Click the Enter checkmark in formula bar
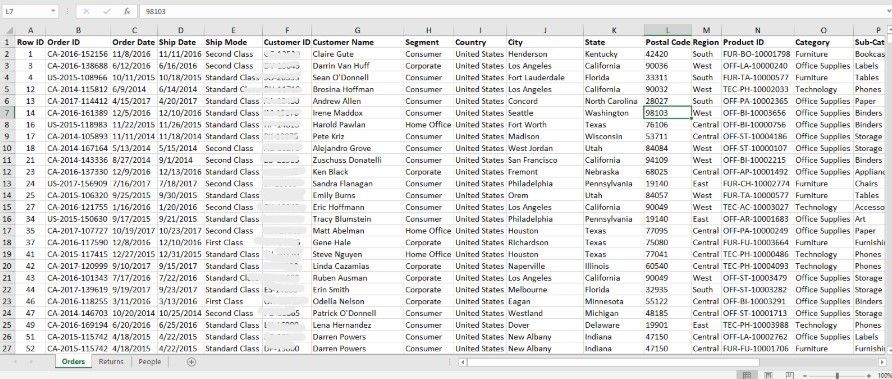 pos(106,11)
